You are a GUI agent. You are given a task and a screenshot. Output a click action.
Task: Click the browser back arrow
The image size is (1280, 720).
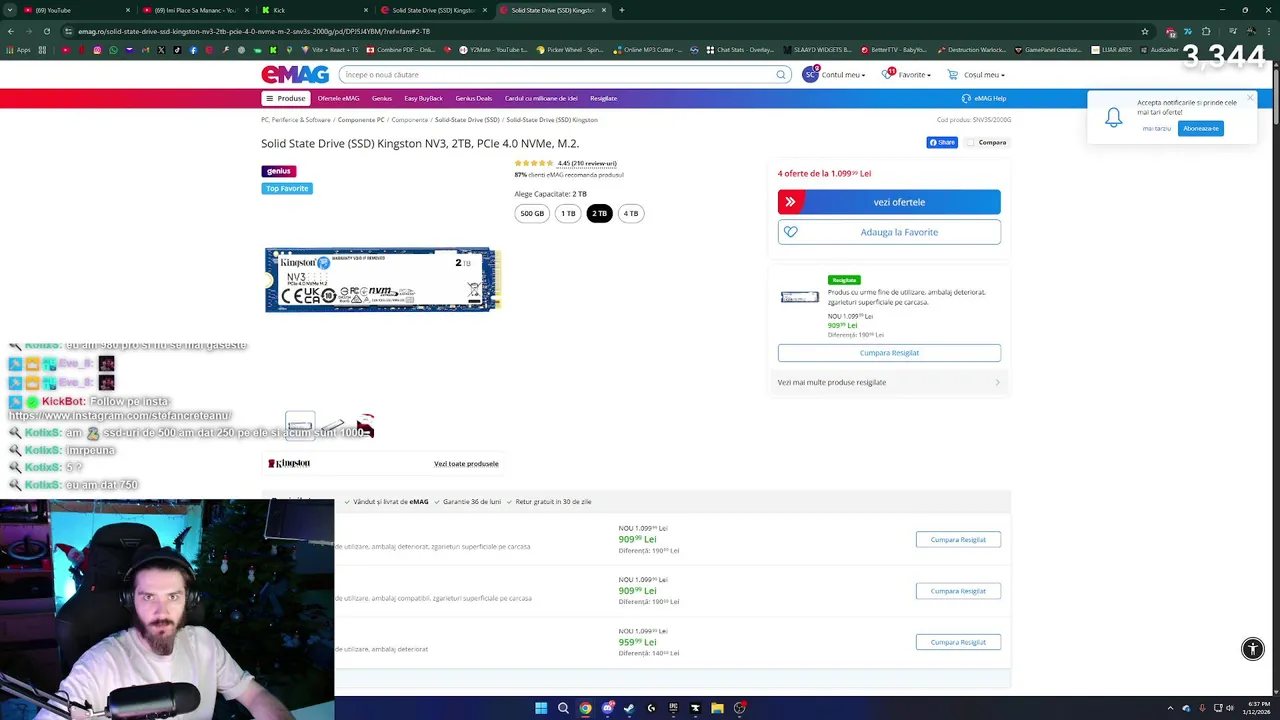click(11, 31)
